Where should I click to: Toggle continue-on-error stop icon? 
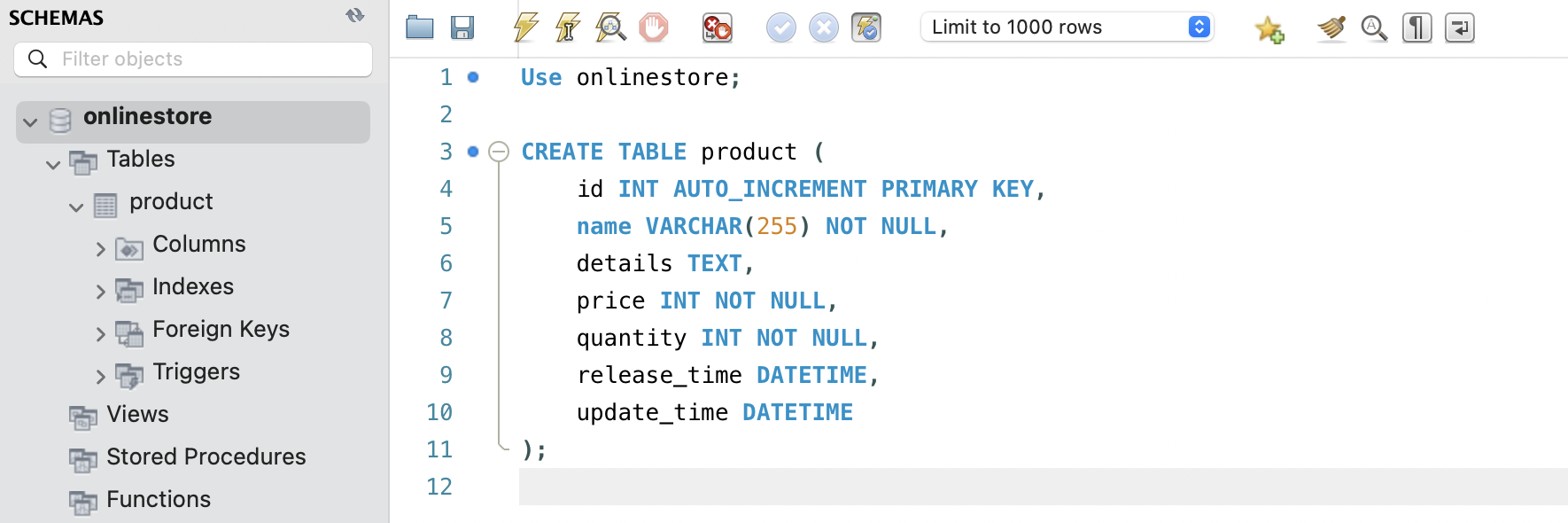click(x=717, y=27)
